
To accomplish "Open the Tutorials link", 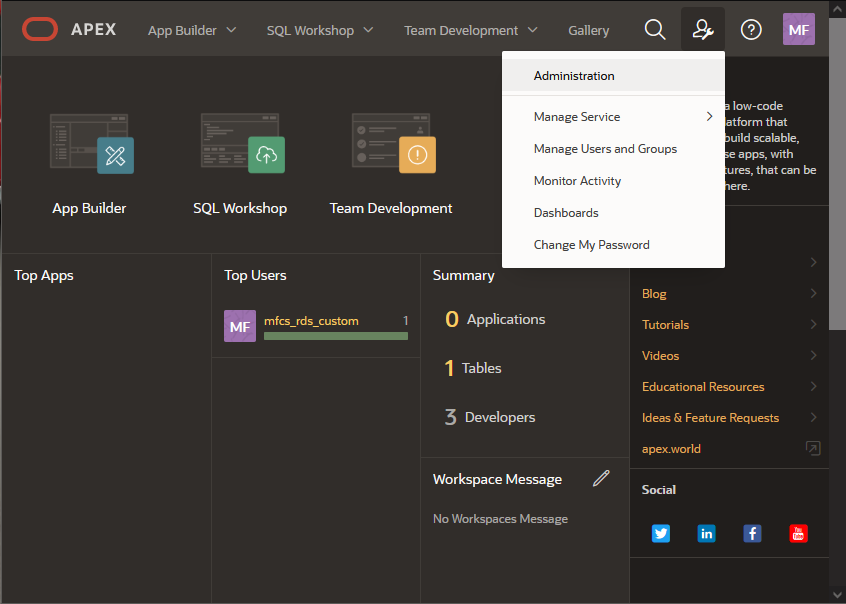I will [x=665, y=324].
